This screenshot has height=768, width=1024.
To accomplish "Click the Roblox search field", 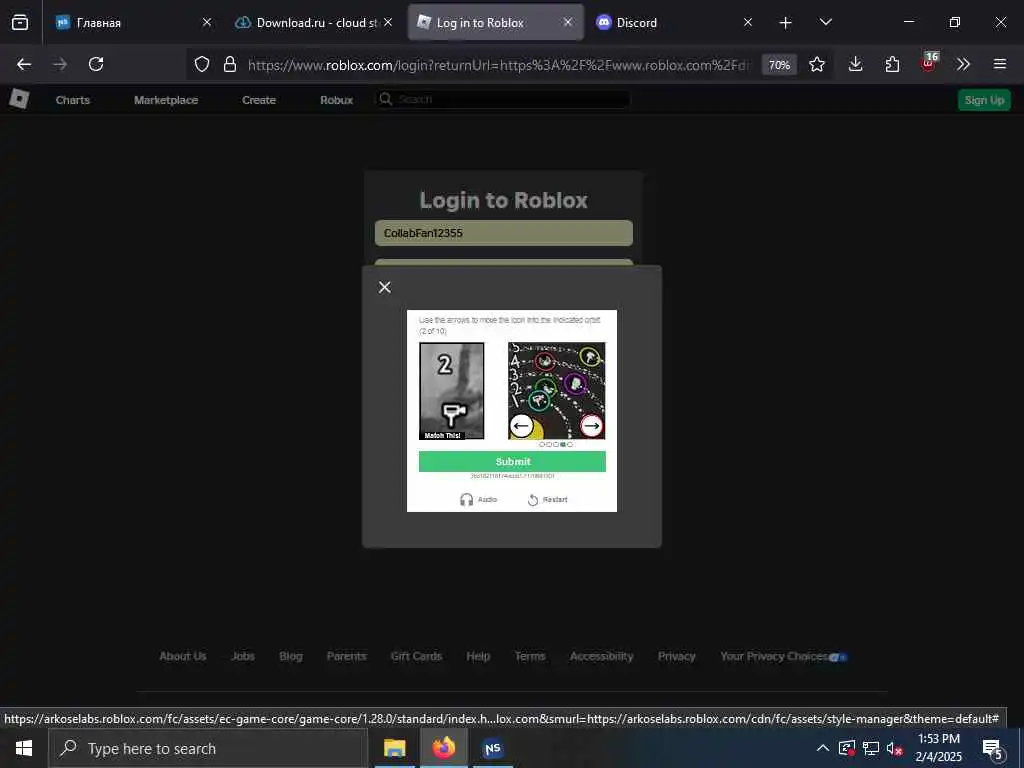I will 503,99.
